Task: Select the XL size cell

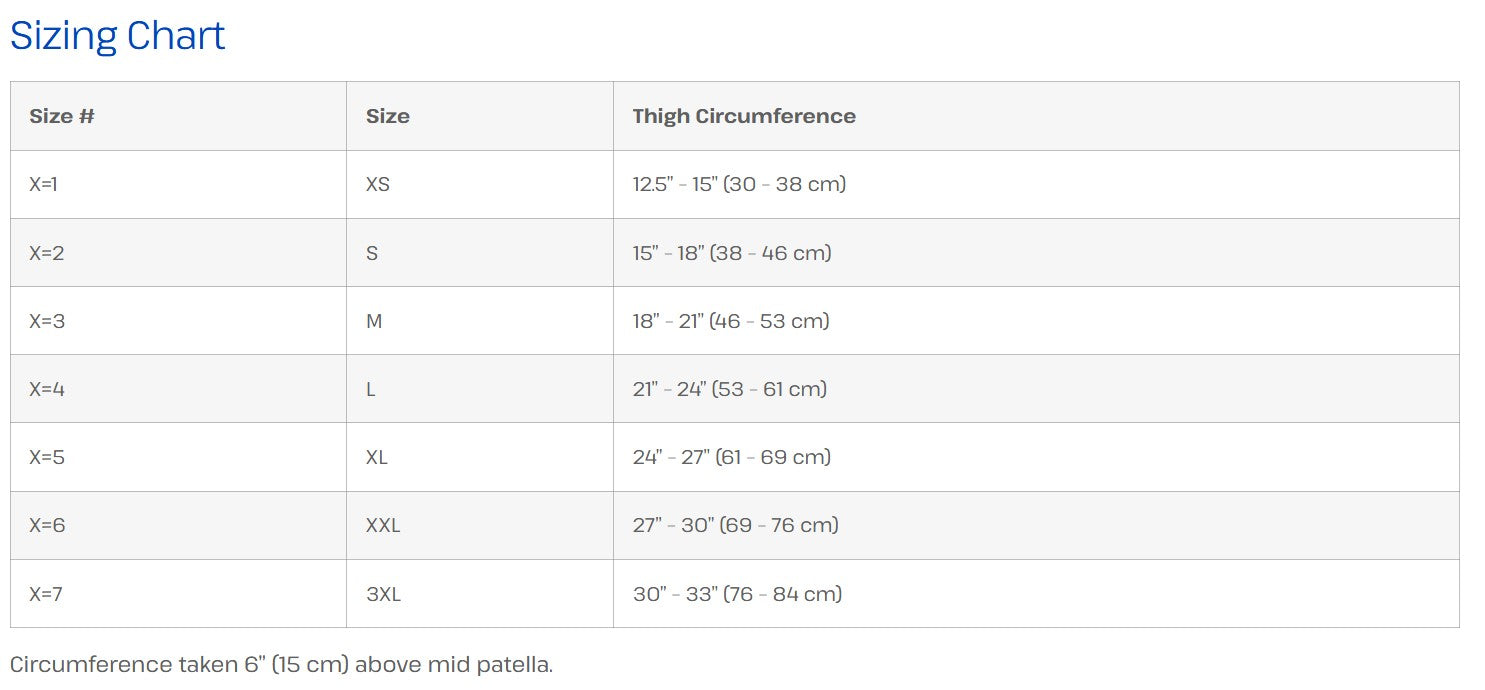Action: (377, 457)
